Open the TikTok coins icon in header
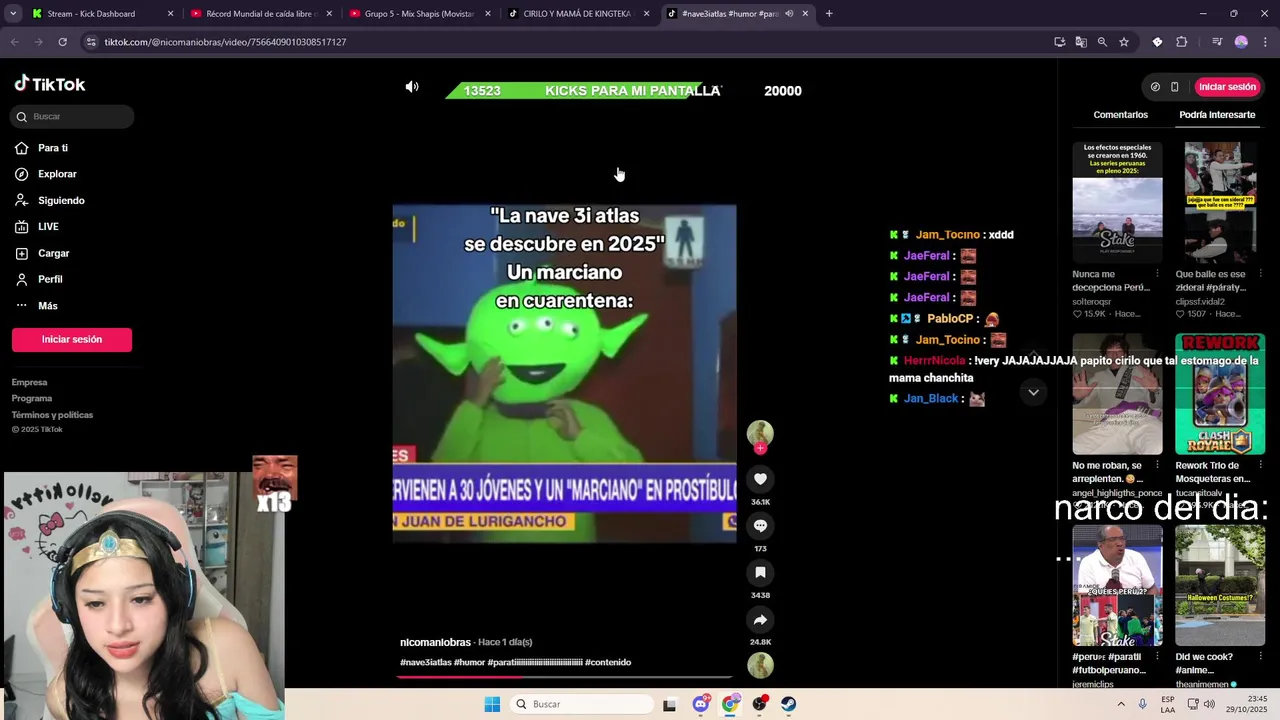The image size is (1280, 720). pos(1155,87)
